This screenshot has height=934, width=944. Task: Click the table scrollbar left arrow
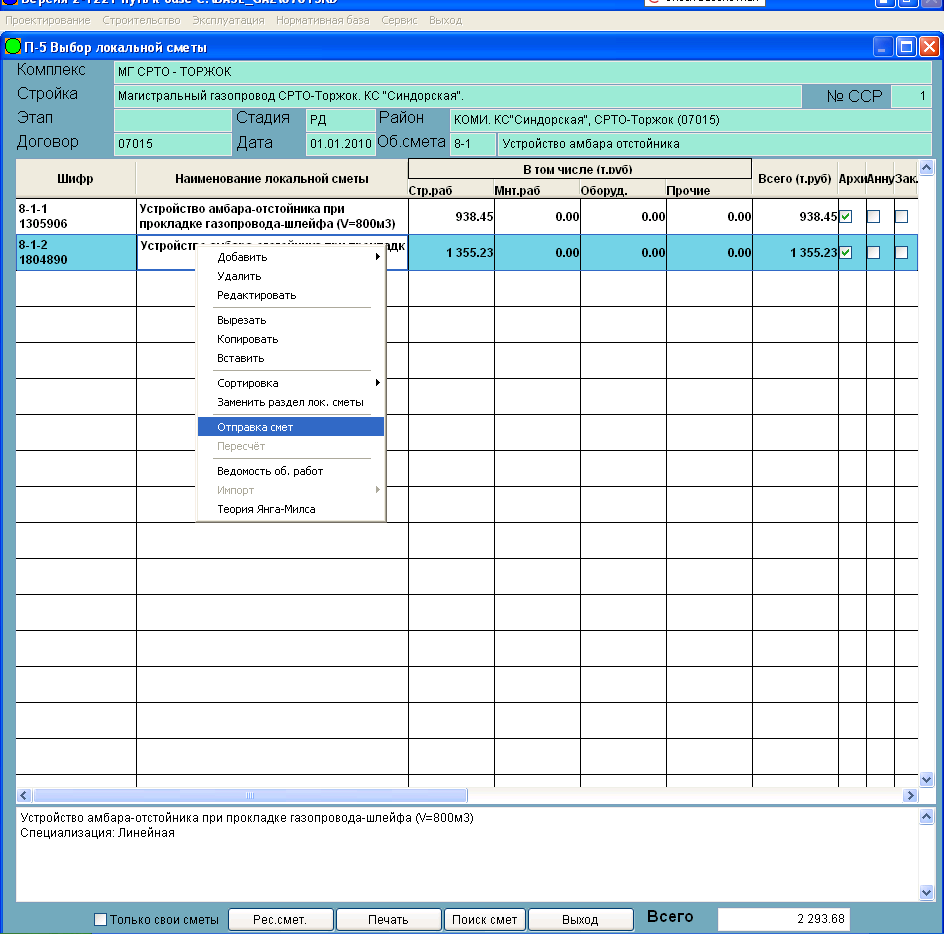[x=23, y=795]
